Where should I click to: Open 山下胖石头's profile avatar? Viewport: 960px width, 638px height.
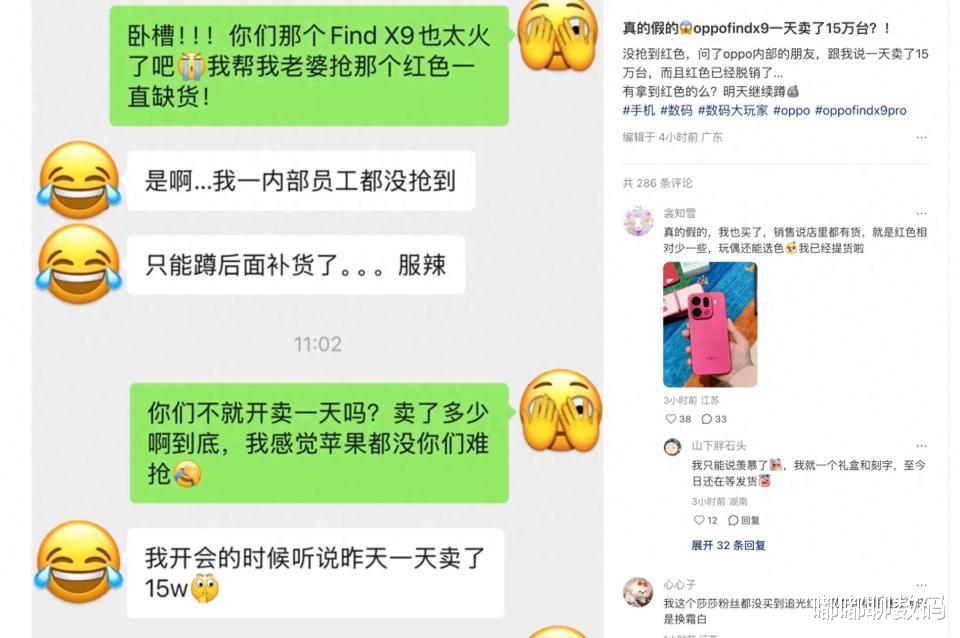673,447
